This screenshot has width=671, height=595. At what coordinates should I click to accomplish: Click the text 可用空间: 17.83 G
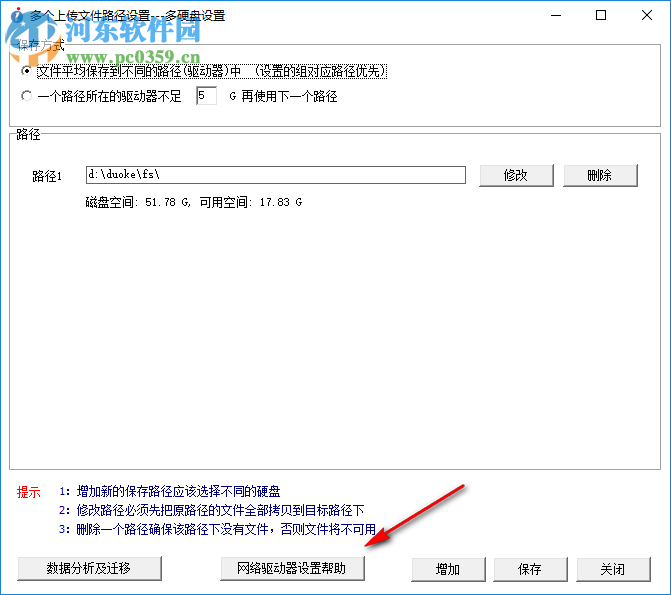point(251,202)
